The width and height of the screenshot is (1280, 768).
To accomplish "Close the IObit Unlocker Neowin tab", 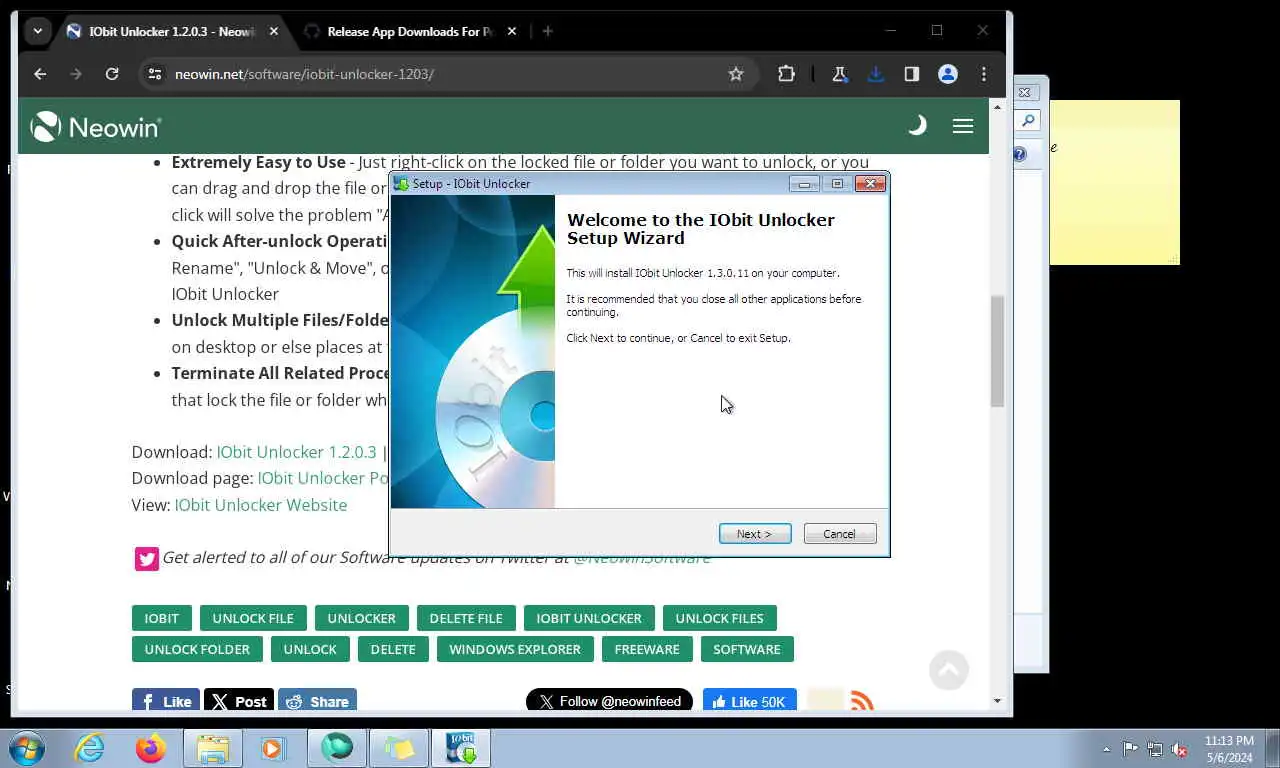I will click(274, 31).
